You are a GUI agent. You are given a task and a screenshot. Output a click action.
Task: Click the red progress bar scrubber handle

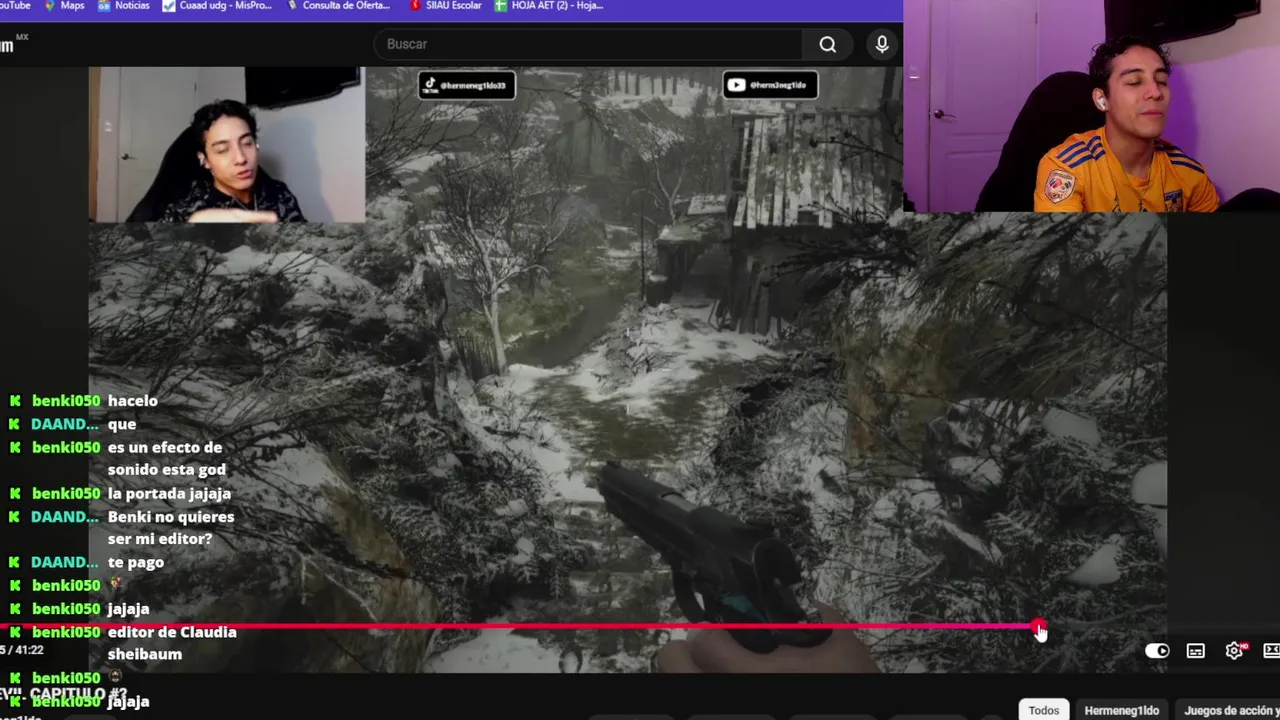coord(1038,627)
